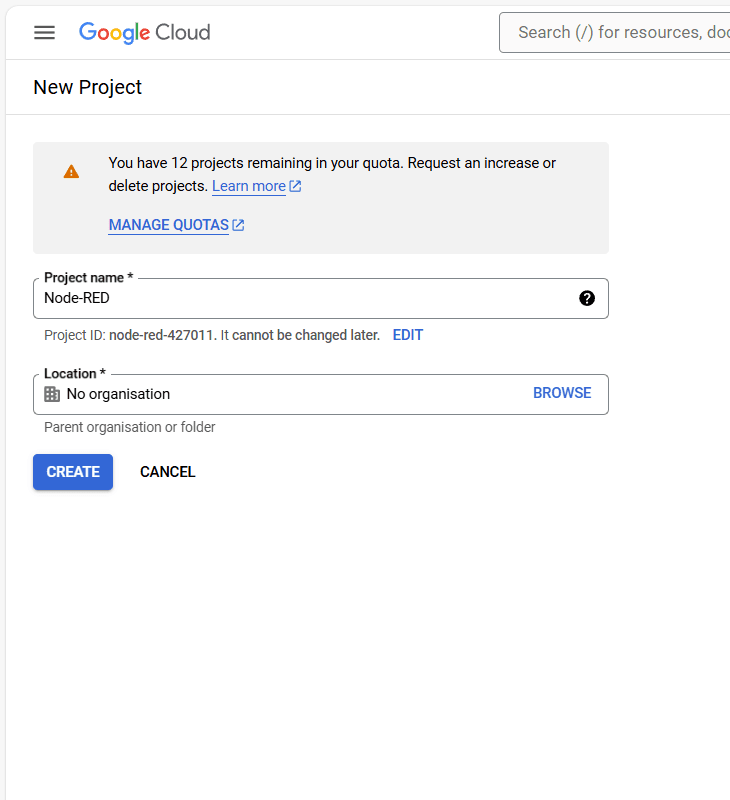Click inside the Project name input field
This screenshot has height=800, width=730.
(300, 298)
